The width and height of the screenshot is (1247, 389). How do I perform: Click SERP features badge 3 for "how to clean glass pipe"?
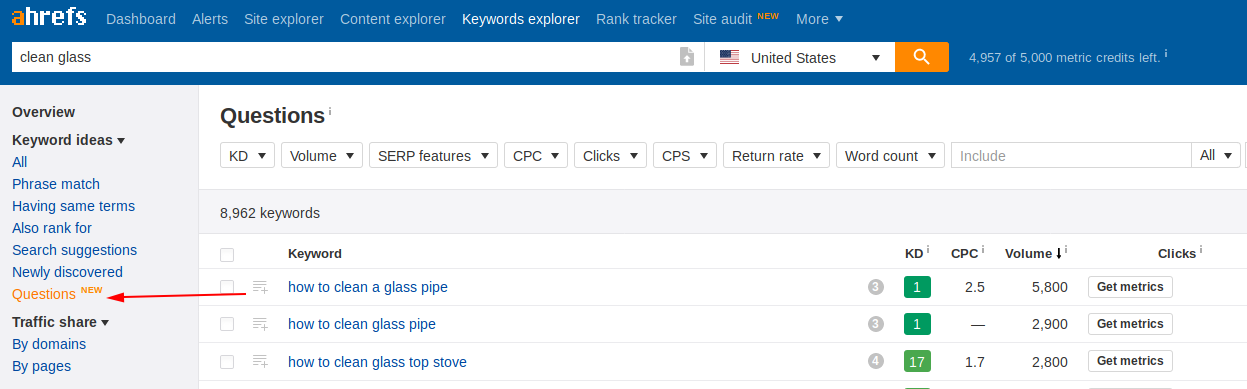876,324
